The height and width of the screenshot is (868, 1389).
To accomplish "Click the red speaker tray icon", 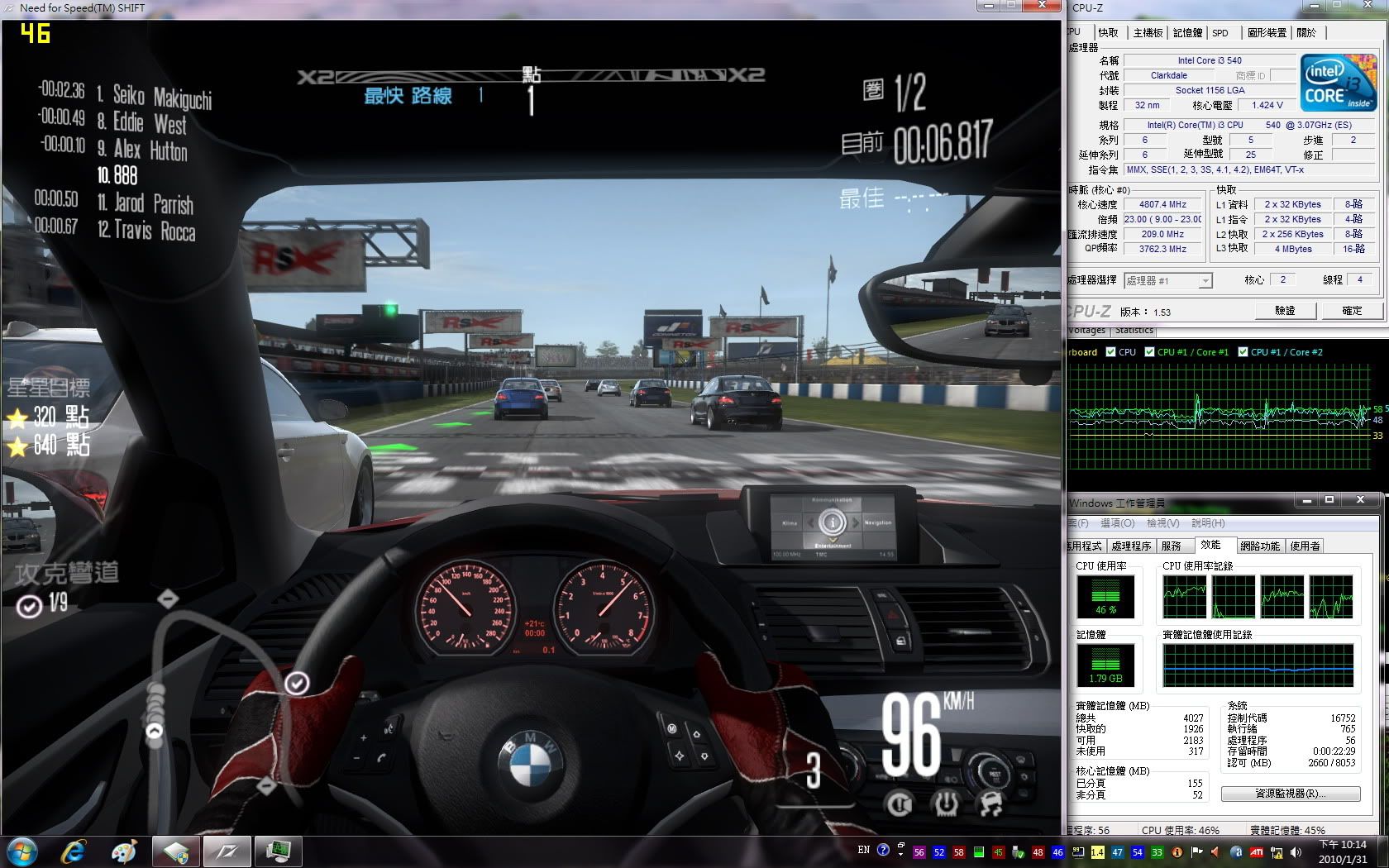I will click(1215, 851).
